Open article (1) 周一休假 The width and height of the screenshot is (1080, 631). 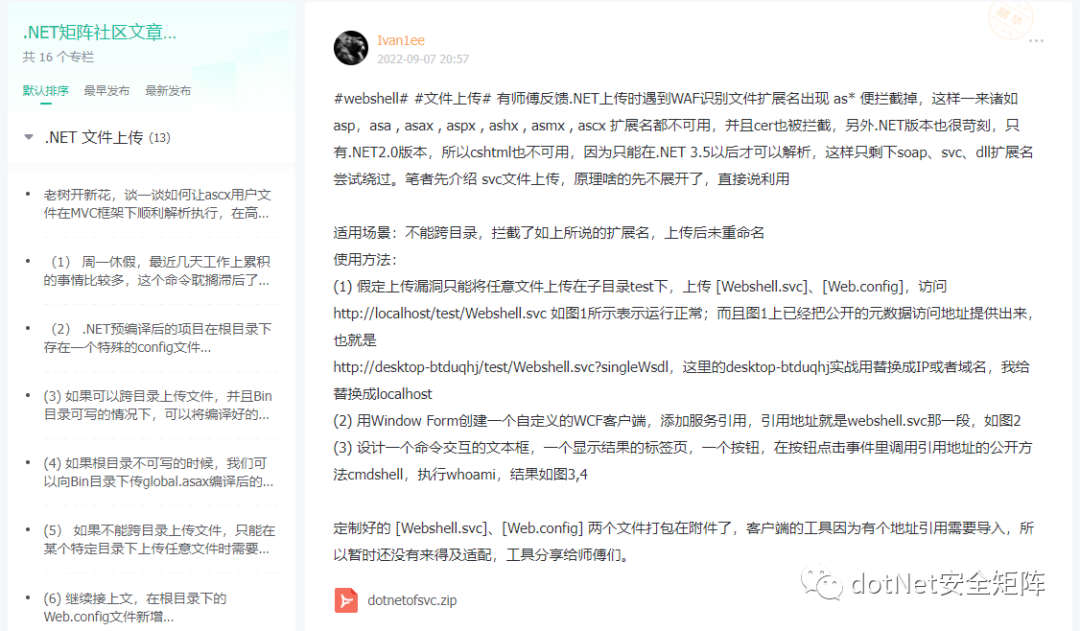tap(157, 271)
